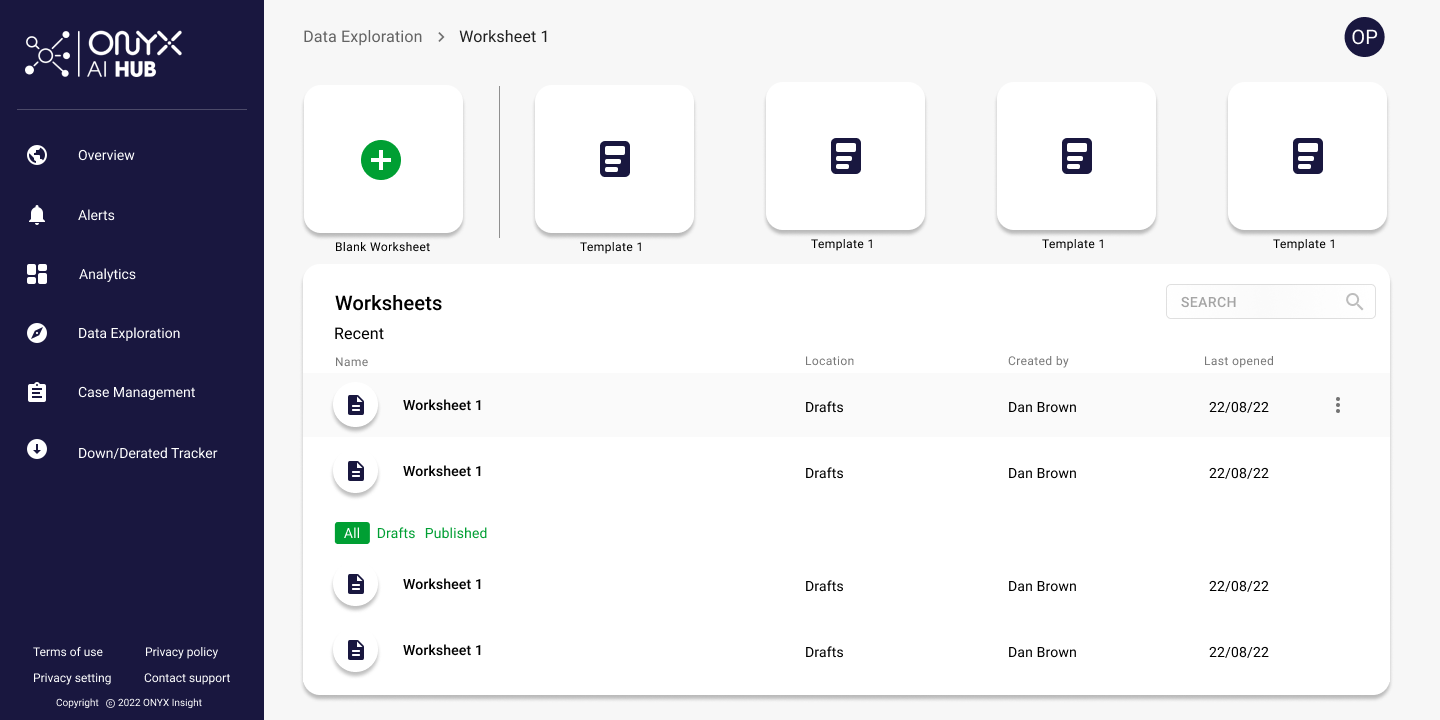The width and height of the screenshot is (1440, 720).
Task: Click the 22/08/22 date beside the three-dot menu
Action: 1239,407
